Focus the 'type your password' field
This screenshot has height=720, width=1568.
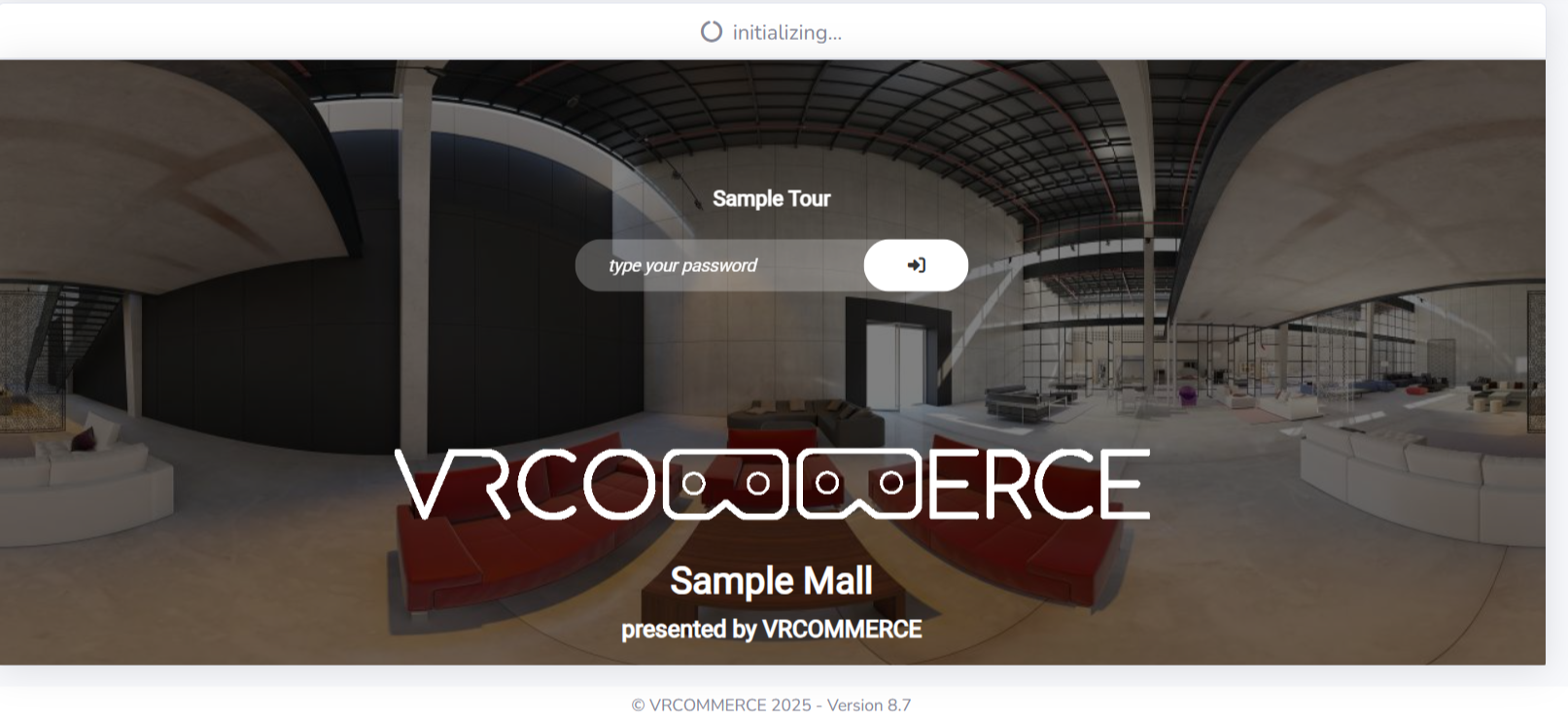(719, 265)
